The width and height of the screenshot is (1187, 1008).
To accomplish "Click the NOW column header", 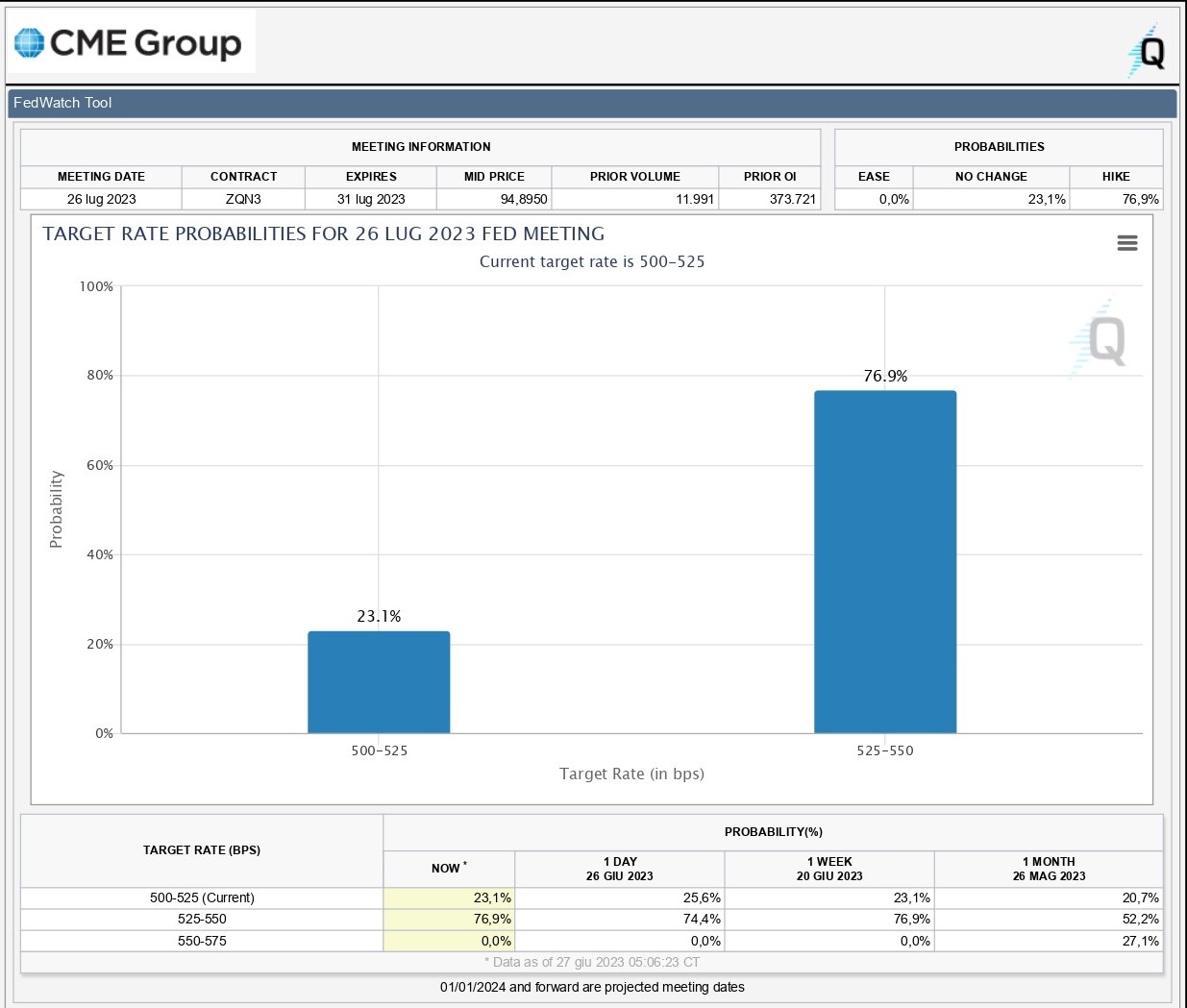I will click(x=449, y=868).
